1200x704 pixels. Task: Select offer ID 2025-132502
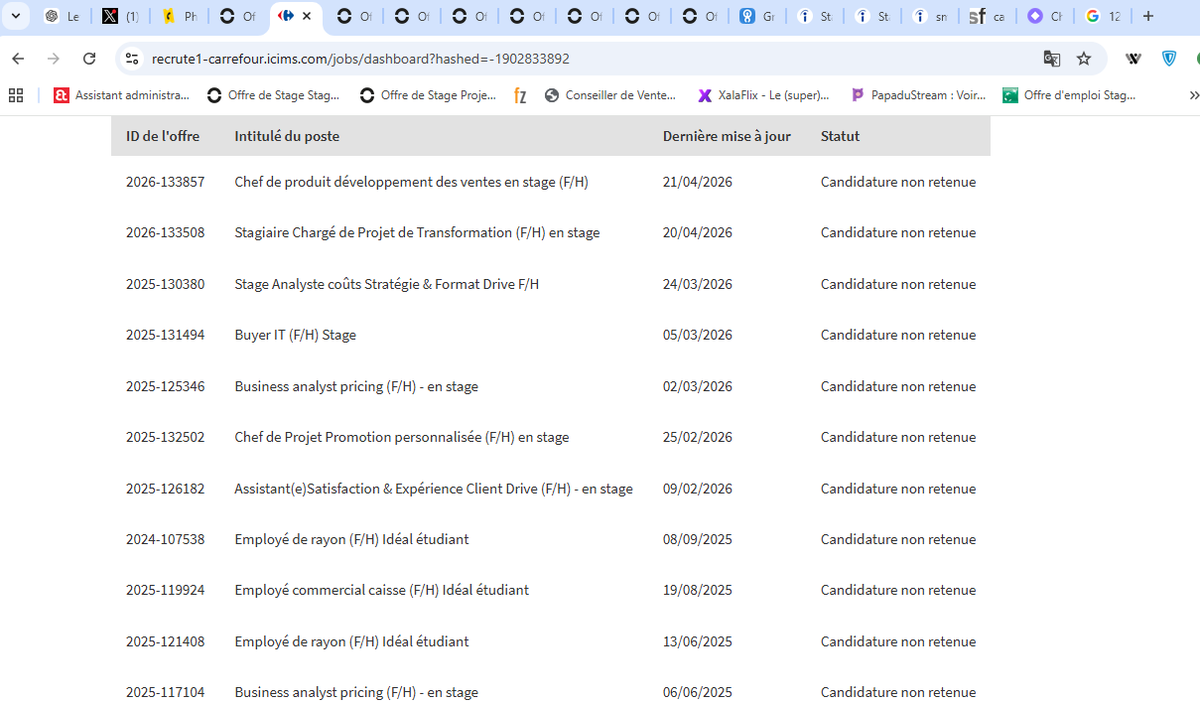(x=165, y=437)
